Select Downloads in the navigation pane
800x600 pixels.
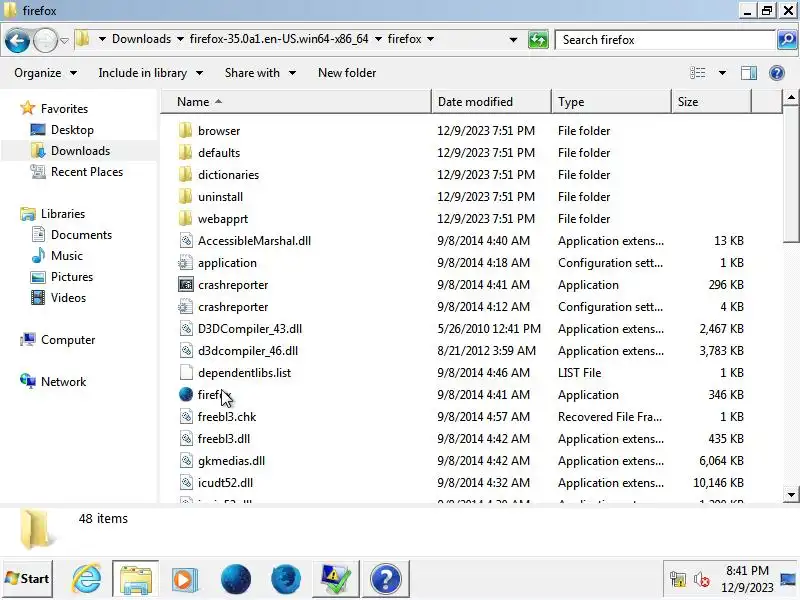80,151
